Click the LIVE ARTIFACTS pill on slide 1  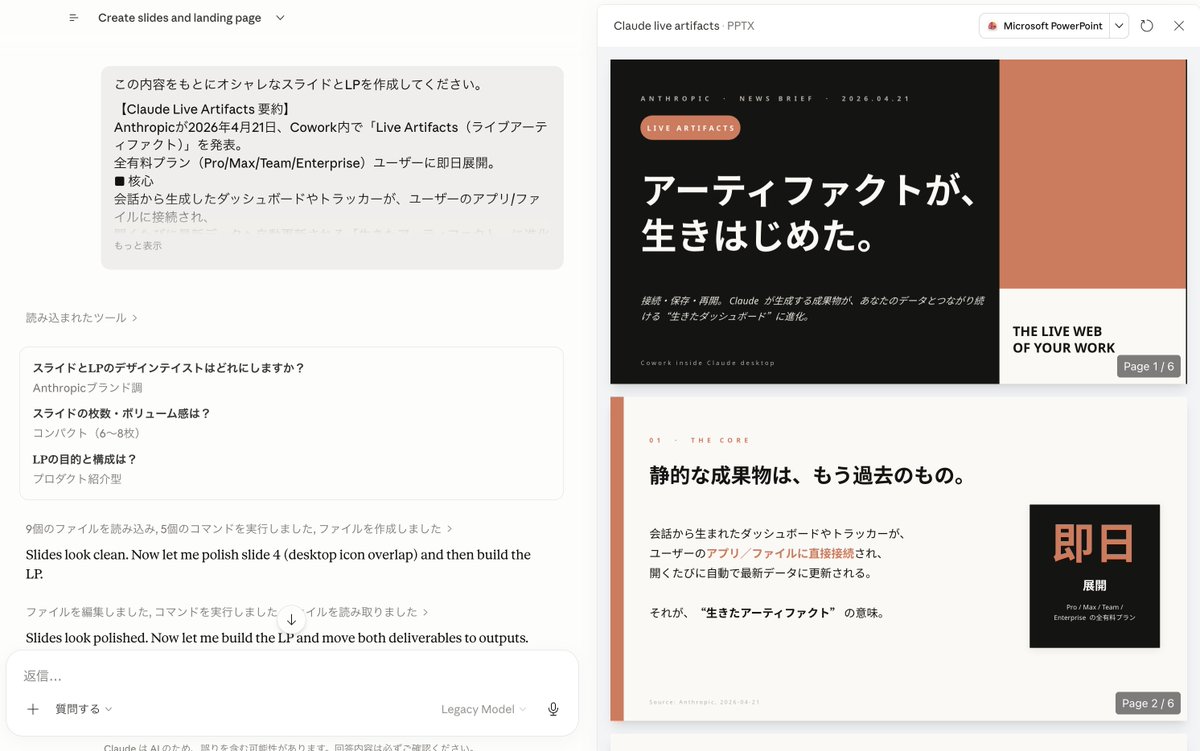point(690,128)
